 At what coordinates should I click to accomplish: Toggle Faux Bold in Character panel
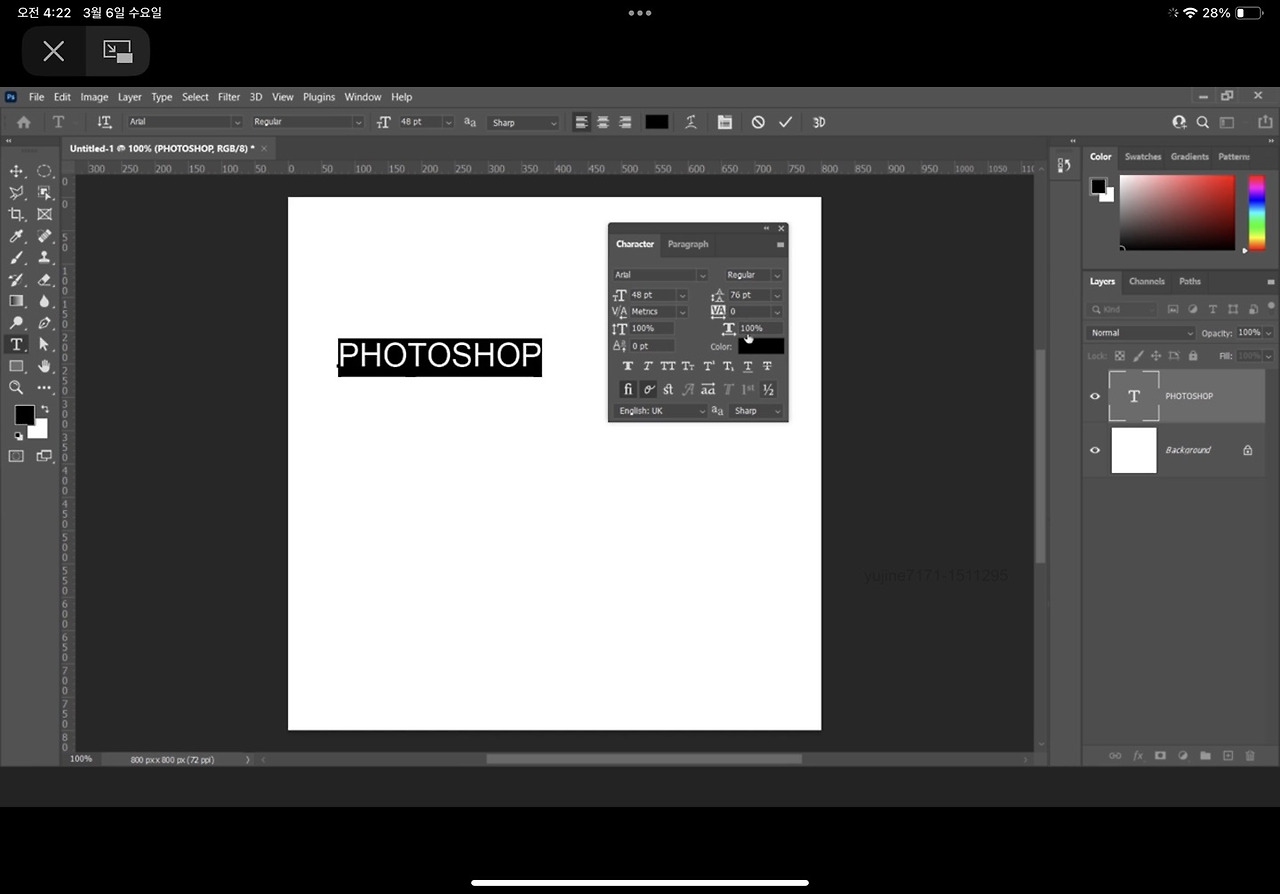(x=628, y=366)
